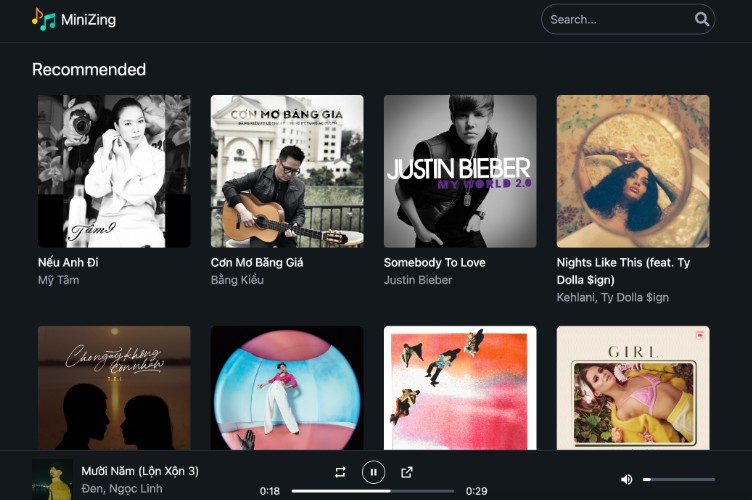752x500 pixels.
Task: Adjust the volume slider
Action: [x=679, y=480]
